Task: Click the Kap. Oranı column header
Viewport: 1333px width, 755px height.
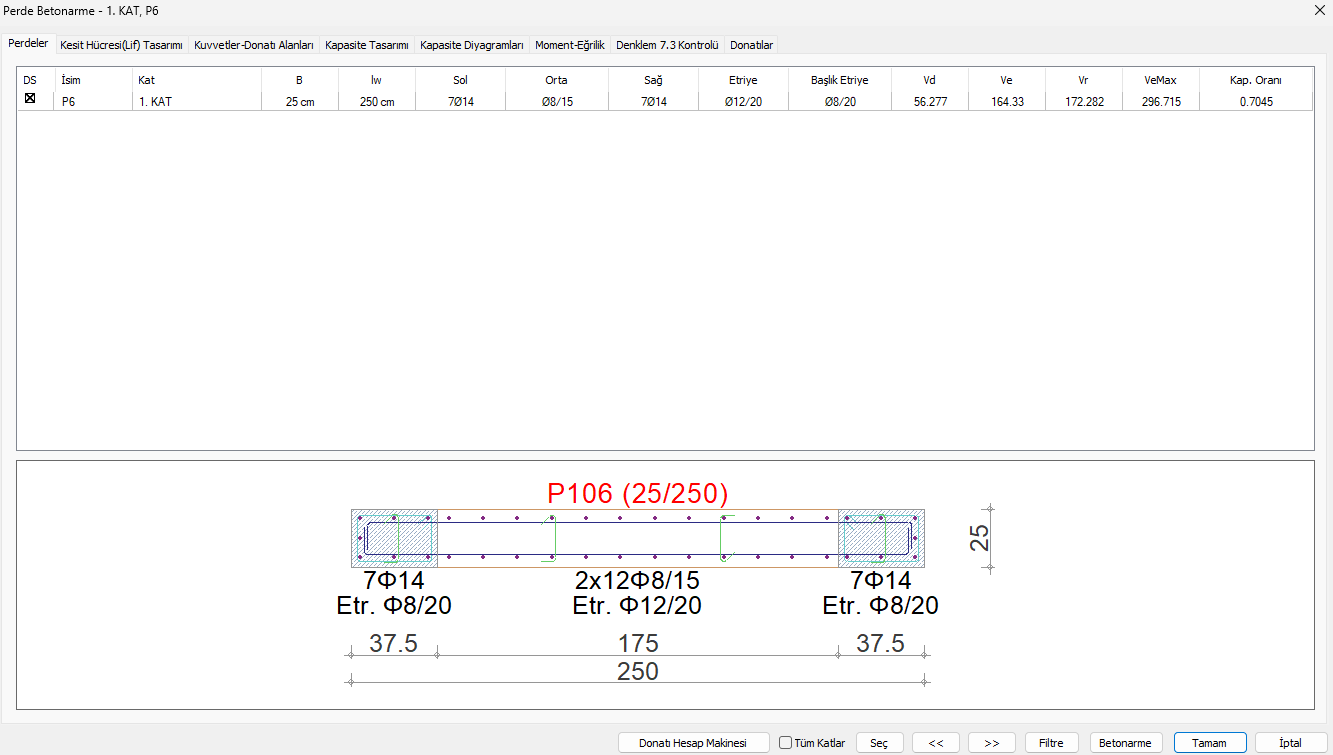Action: click(x=1255, y=80)
